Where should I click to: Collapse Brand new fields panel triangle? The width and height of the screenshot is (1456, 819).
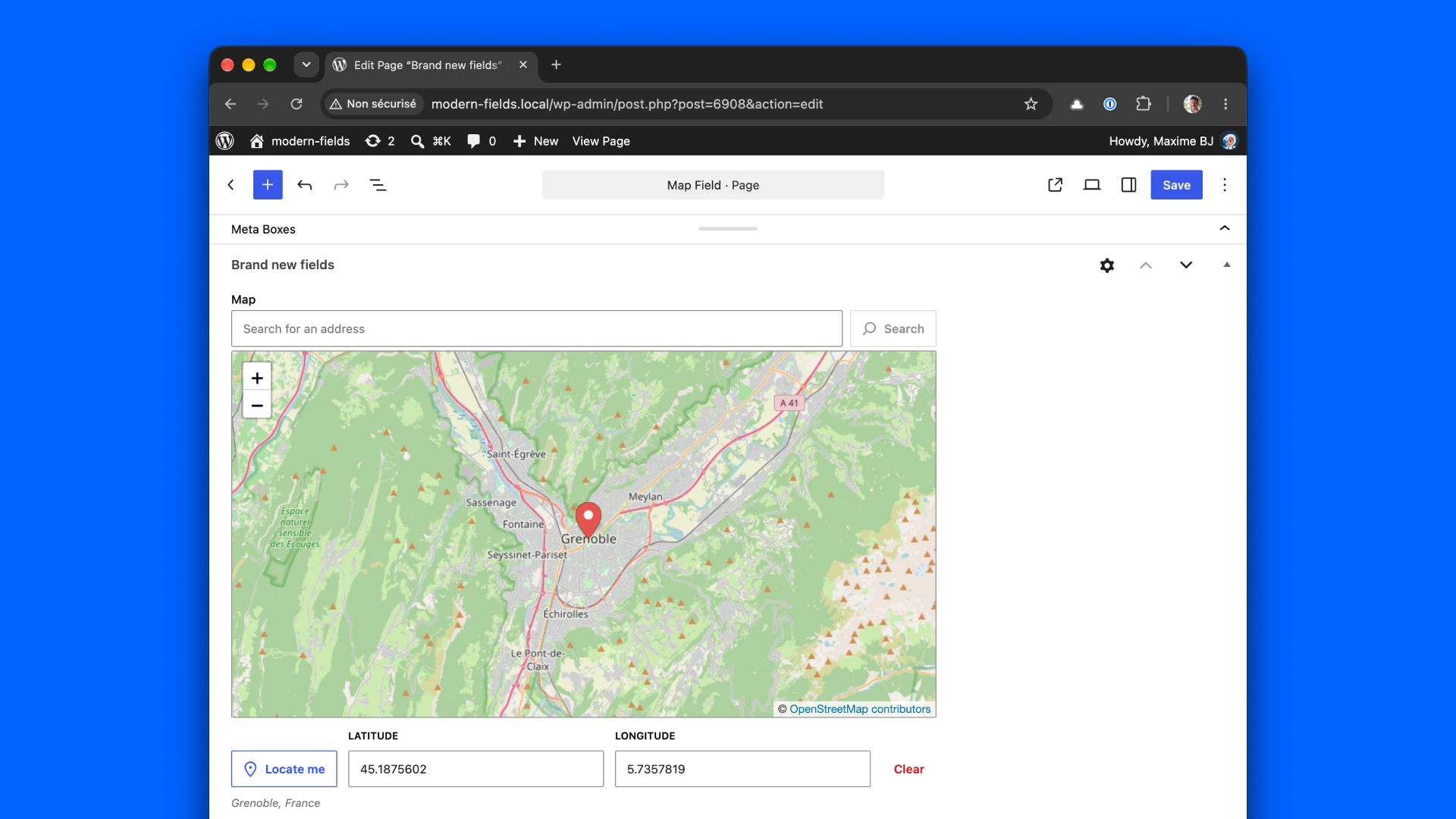(1227, 265)
